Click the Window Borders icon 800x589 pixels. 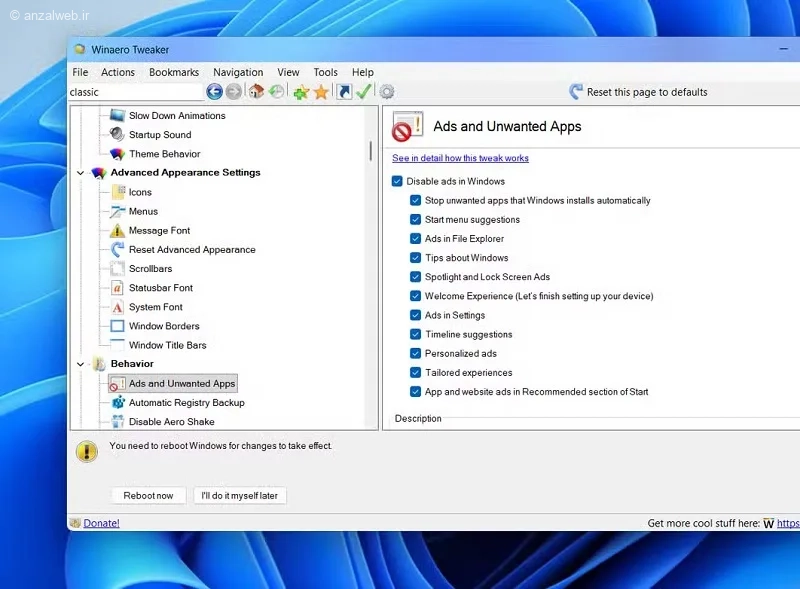coord(117,326)
